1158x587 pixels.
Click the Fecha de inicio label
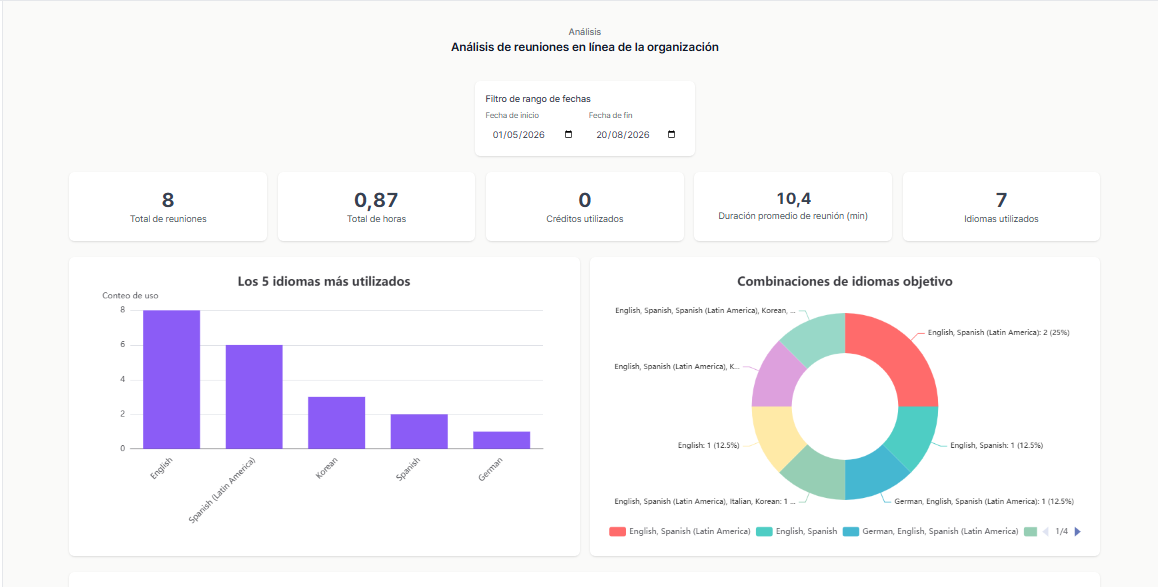tap(512, 115)
